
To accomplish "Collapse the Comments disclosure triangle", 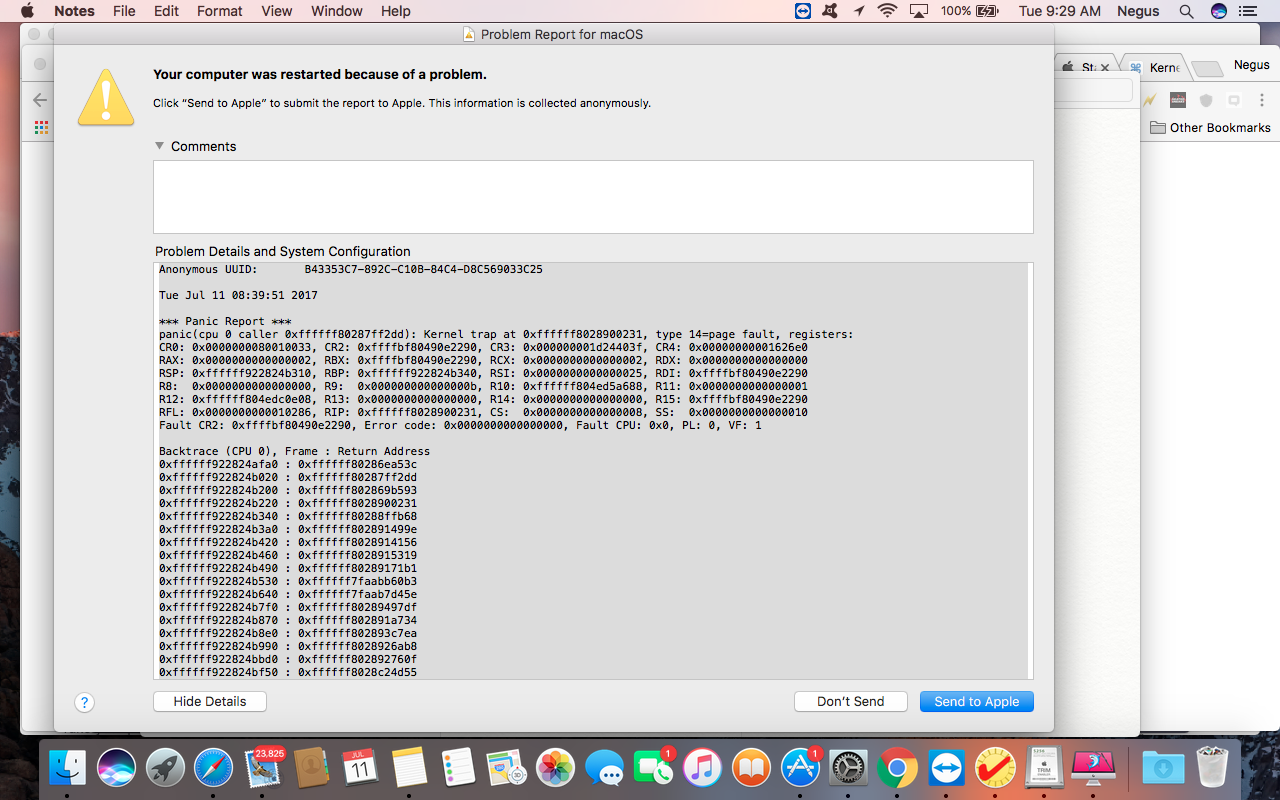I will [159, 146].
